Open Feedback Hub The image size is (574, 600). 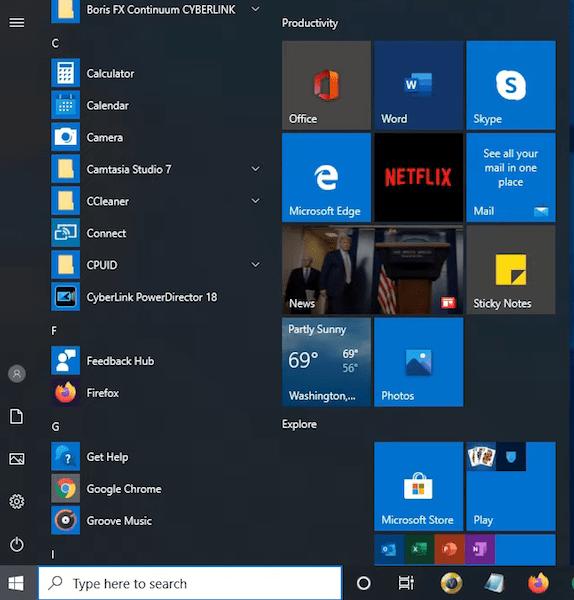[x=157, y=360]
